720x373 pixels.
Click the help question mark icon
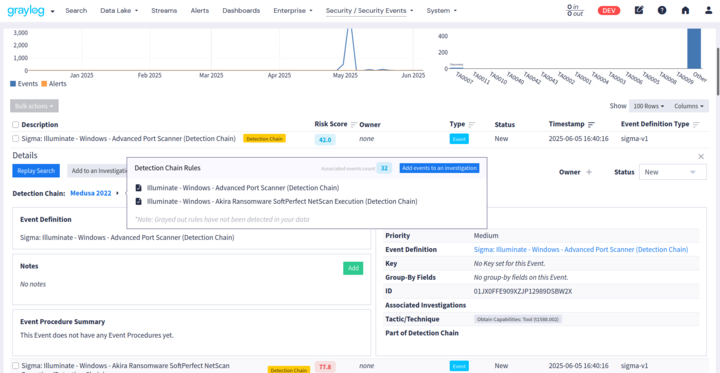662,10
